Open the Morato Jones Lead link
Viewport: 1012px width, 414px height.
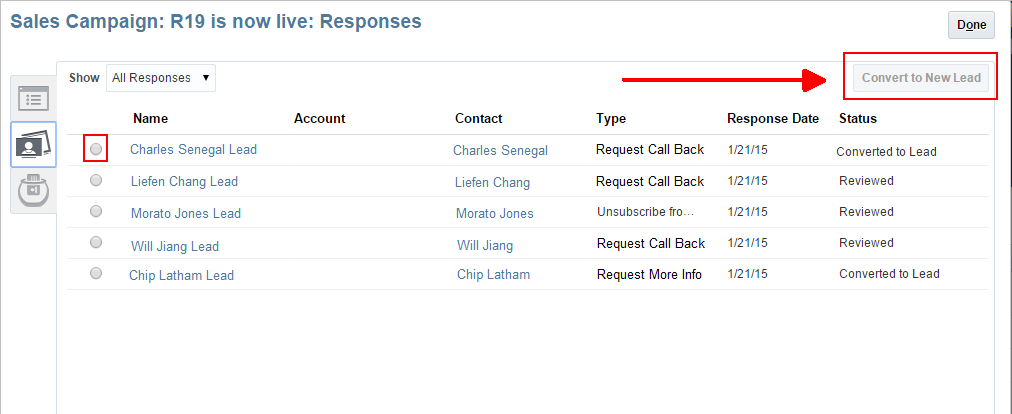tap(185, 214)
